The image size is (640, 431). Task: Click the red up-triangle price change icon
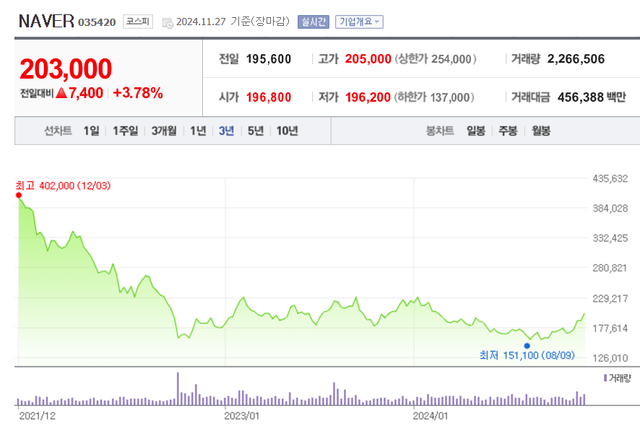pos(61,93)
